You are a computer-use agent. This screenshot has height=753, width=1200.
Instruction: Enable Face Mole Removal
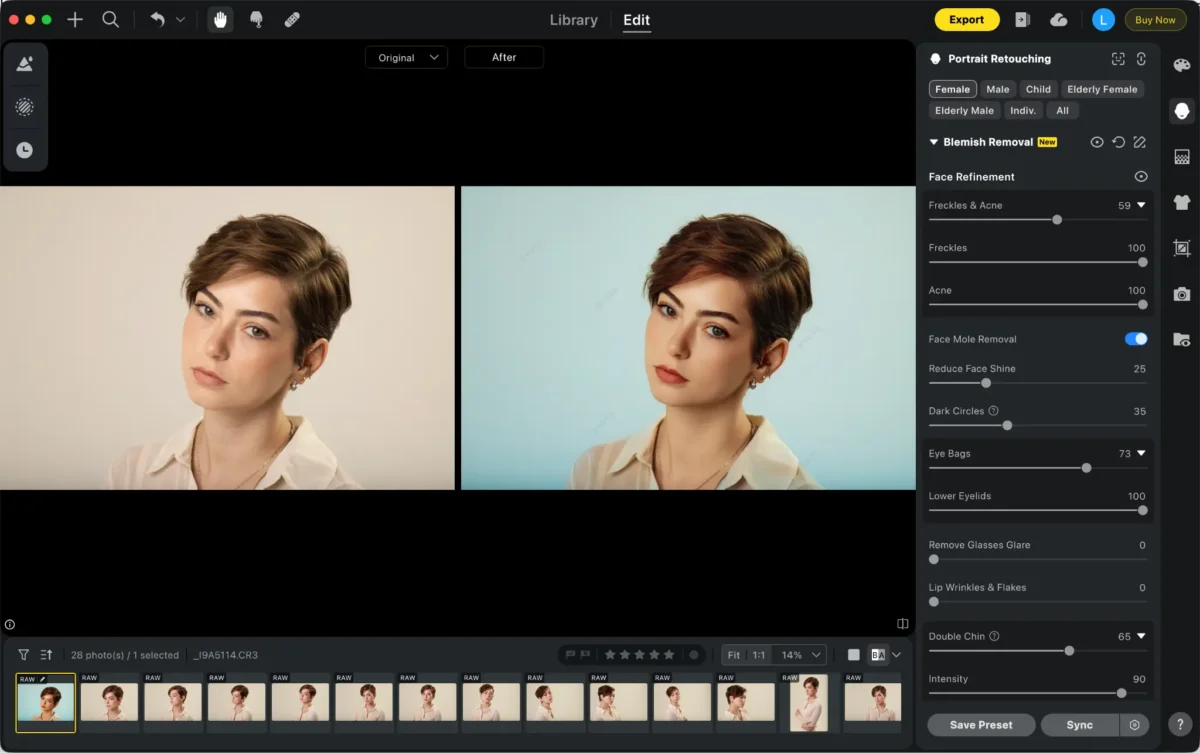[1135, 339]
